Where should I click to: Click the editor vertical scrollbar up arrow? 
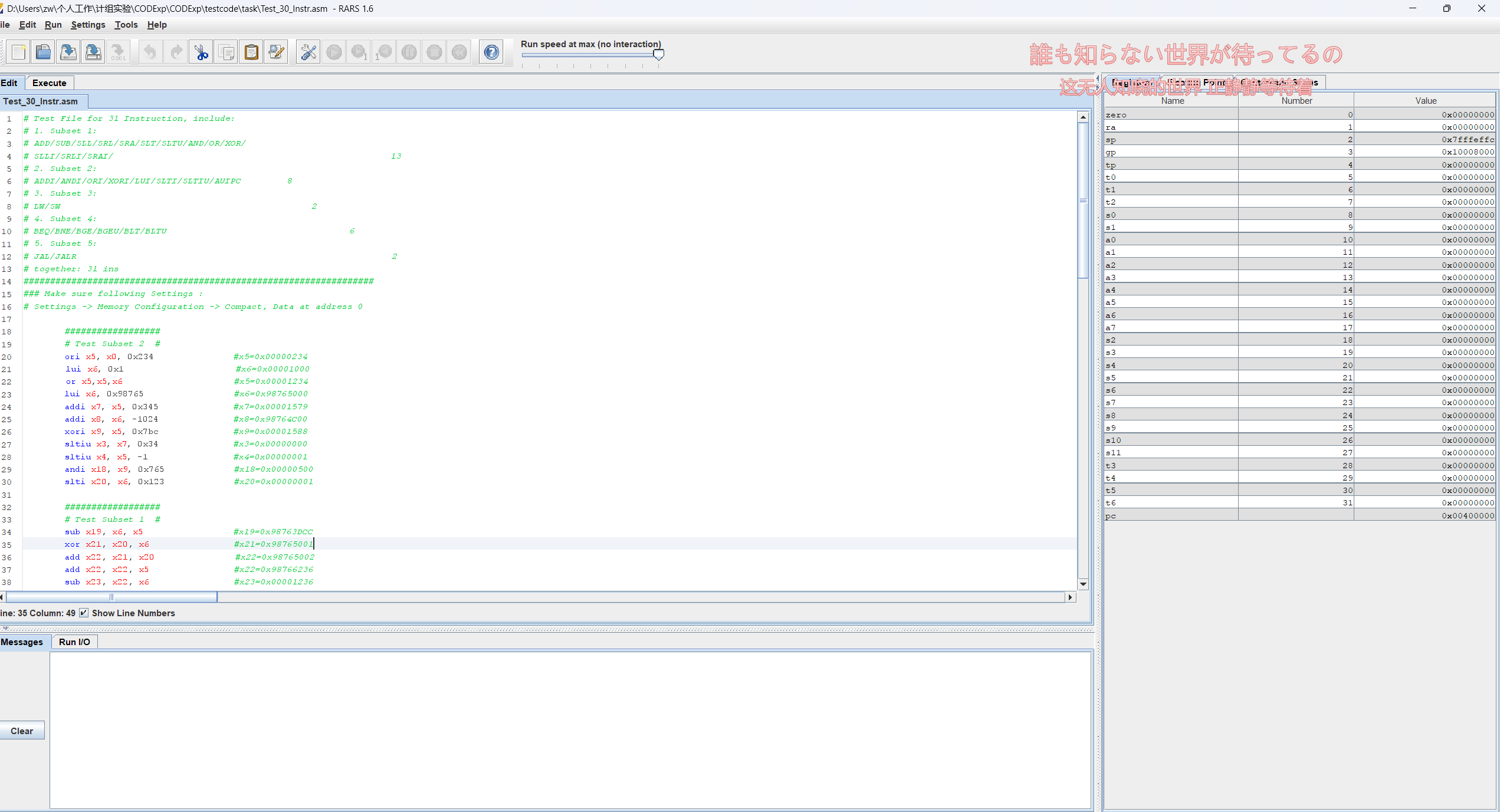[x=1083, y=117]
